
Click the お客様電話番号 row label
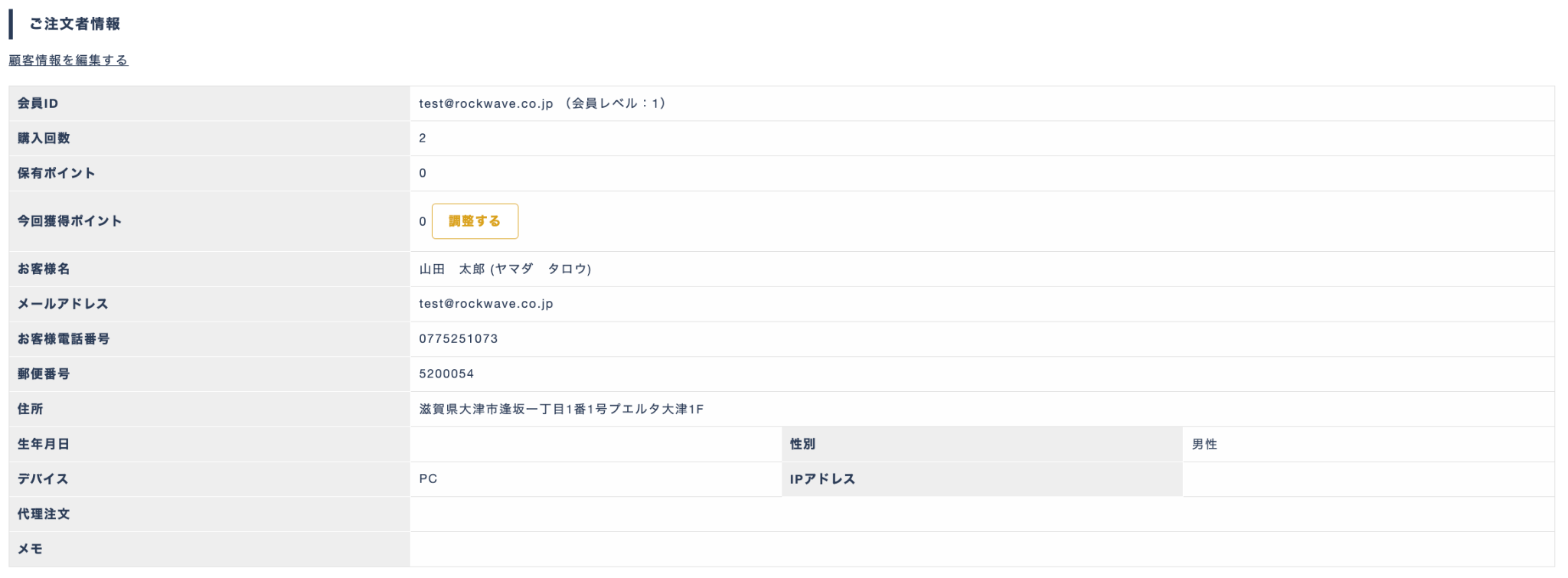point(64,339)
